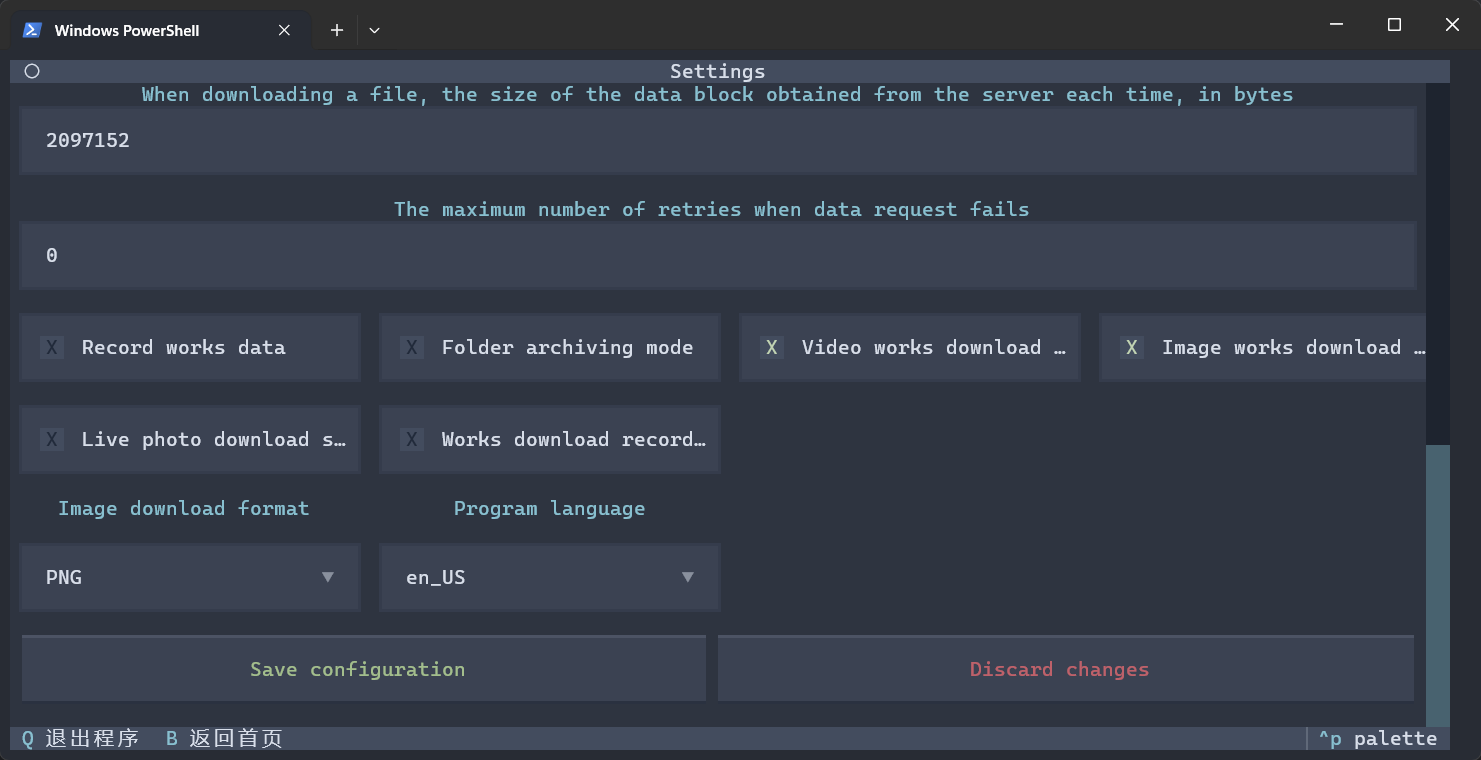Viewport: 1481px width, 760px height.
Task: Expand the PNG image format dropdown
Action: [x=190, y=577]
